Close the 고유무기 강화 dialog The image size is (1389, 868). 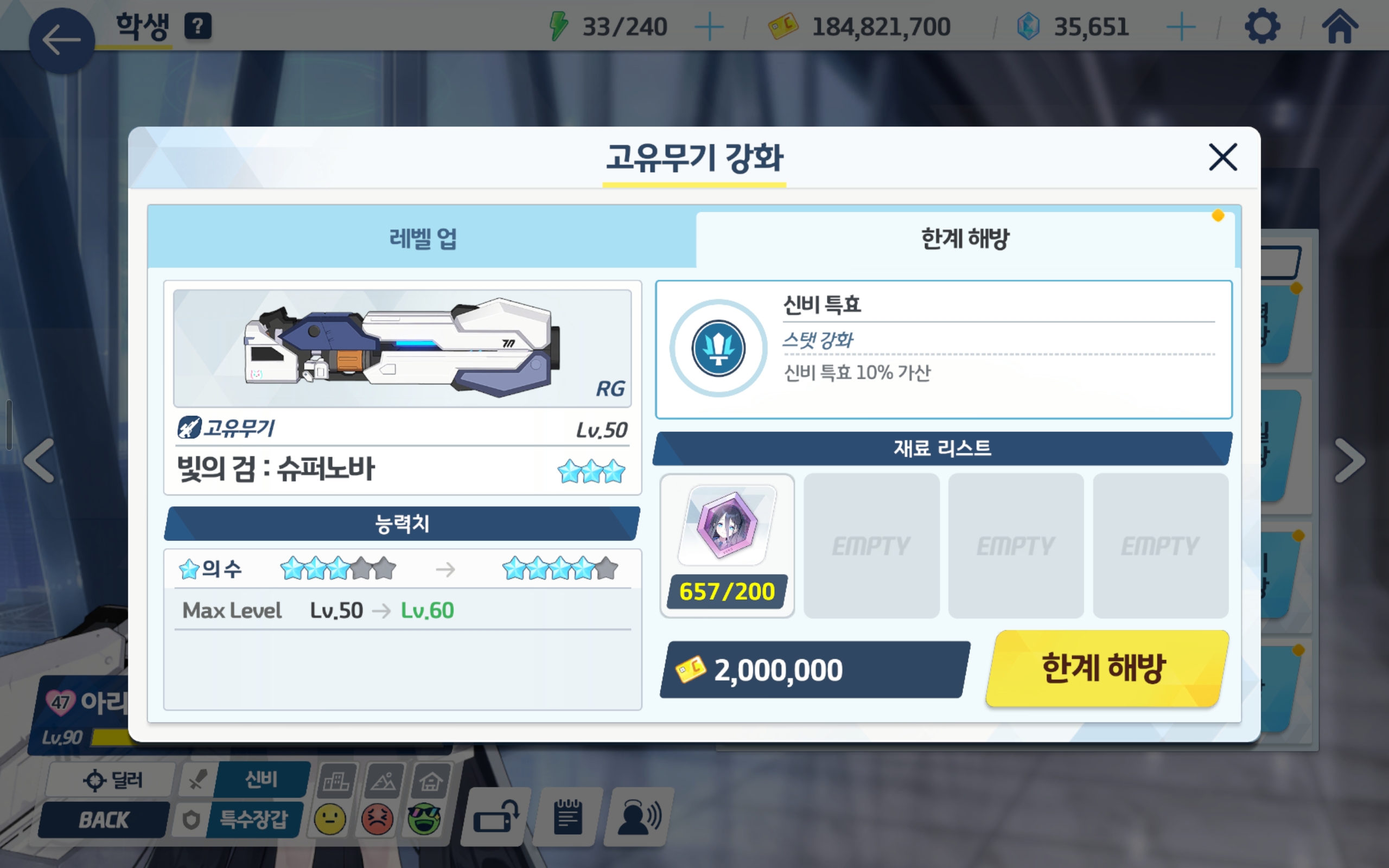[x=1222, y=157]
